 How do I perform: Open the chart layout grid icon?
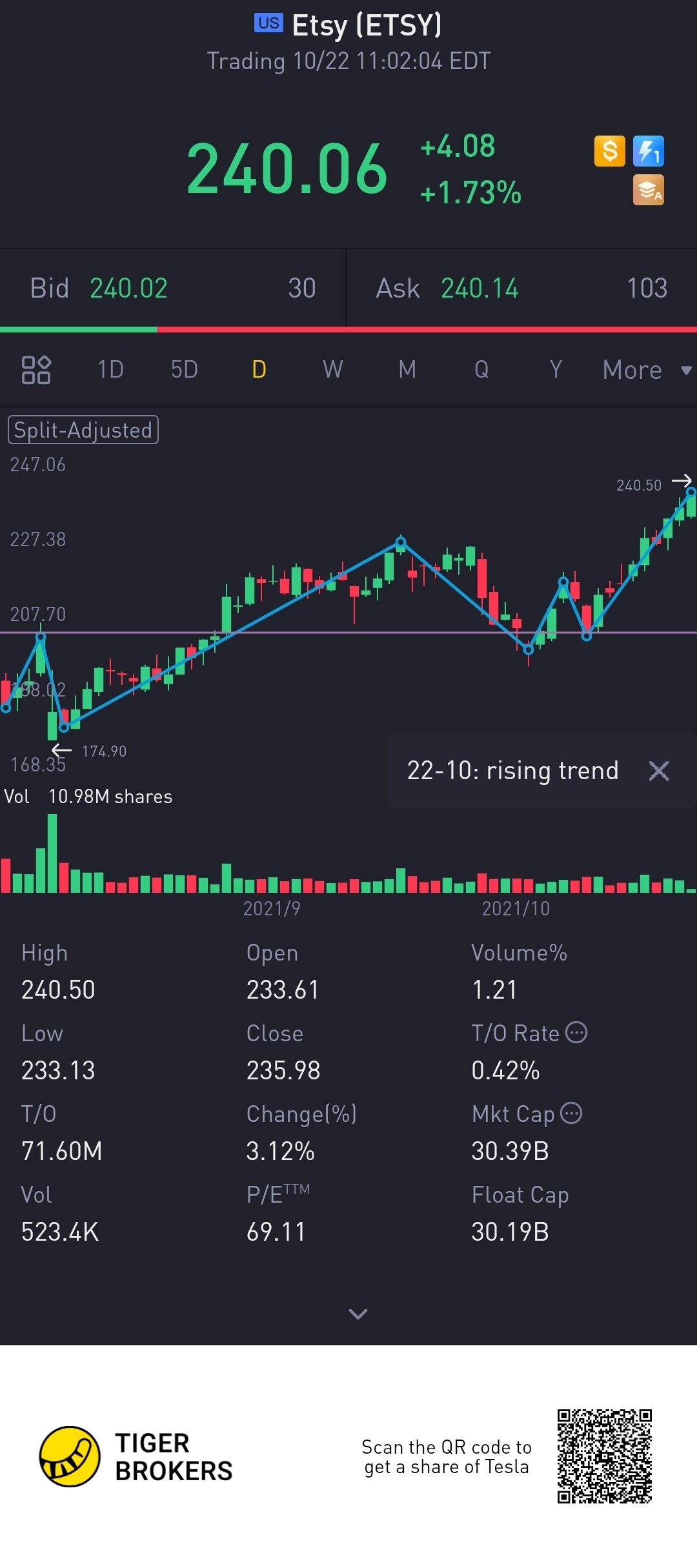36,370
